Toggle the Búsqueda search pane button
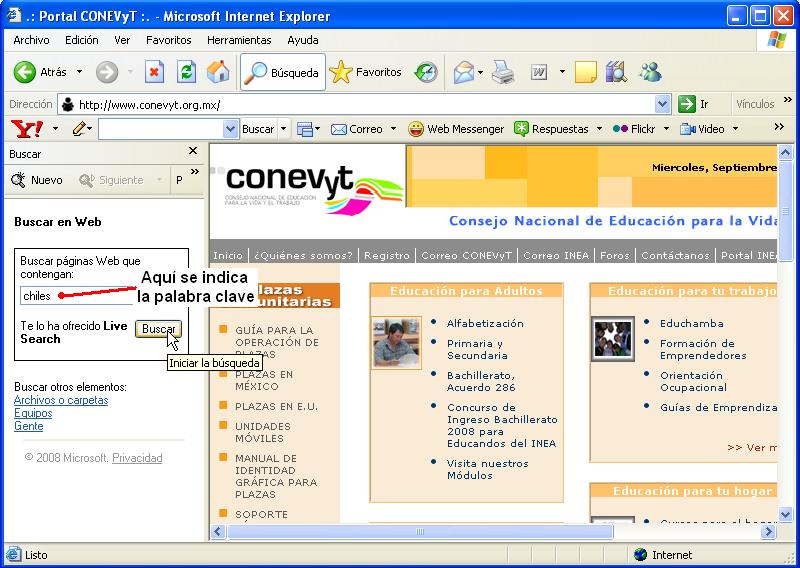Image resolution: width=800 pixels, height=568 pixels. coord(283,72)
